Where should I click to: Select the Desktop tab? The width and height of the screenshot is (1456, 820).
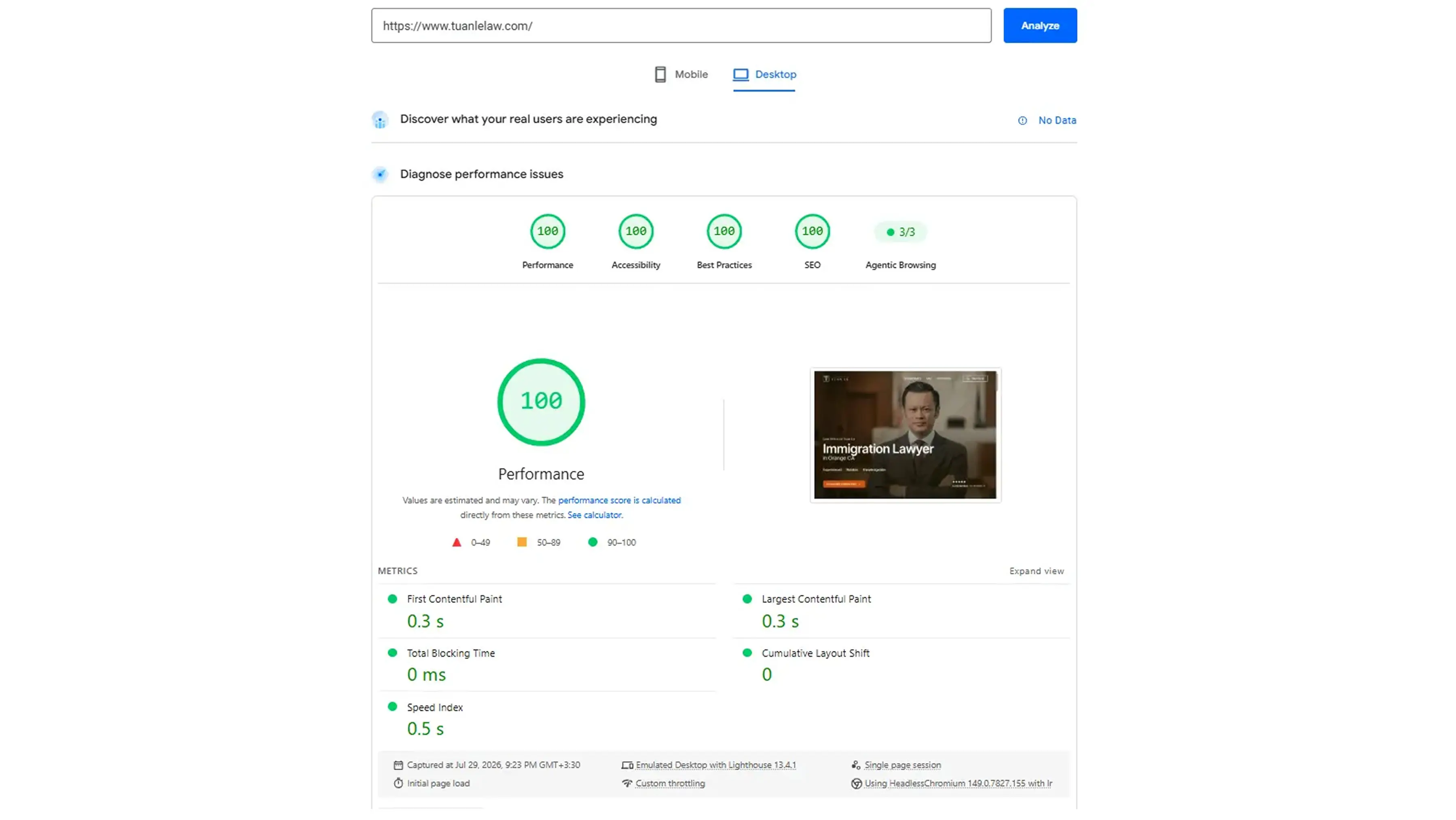(764, 74)
